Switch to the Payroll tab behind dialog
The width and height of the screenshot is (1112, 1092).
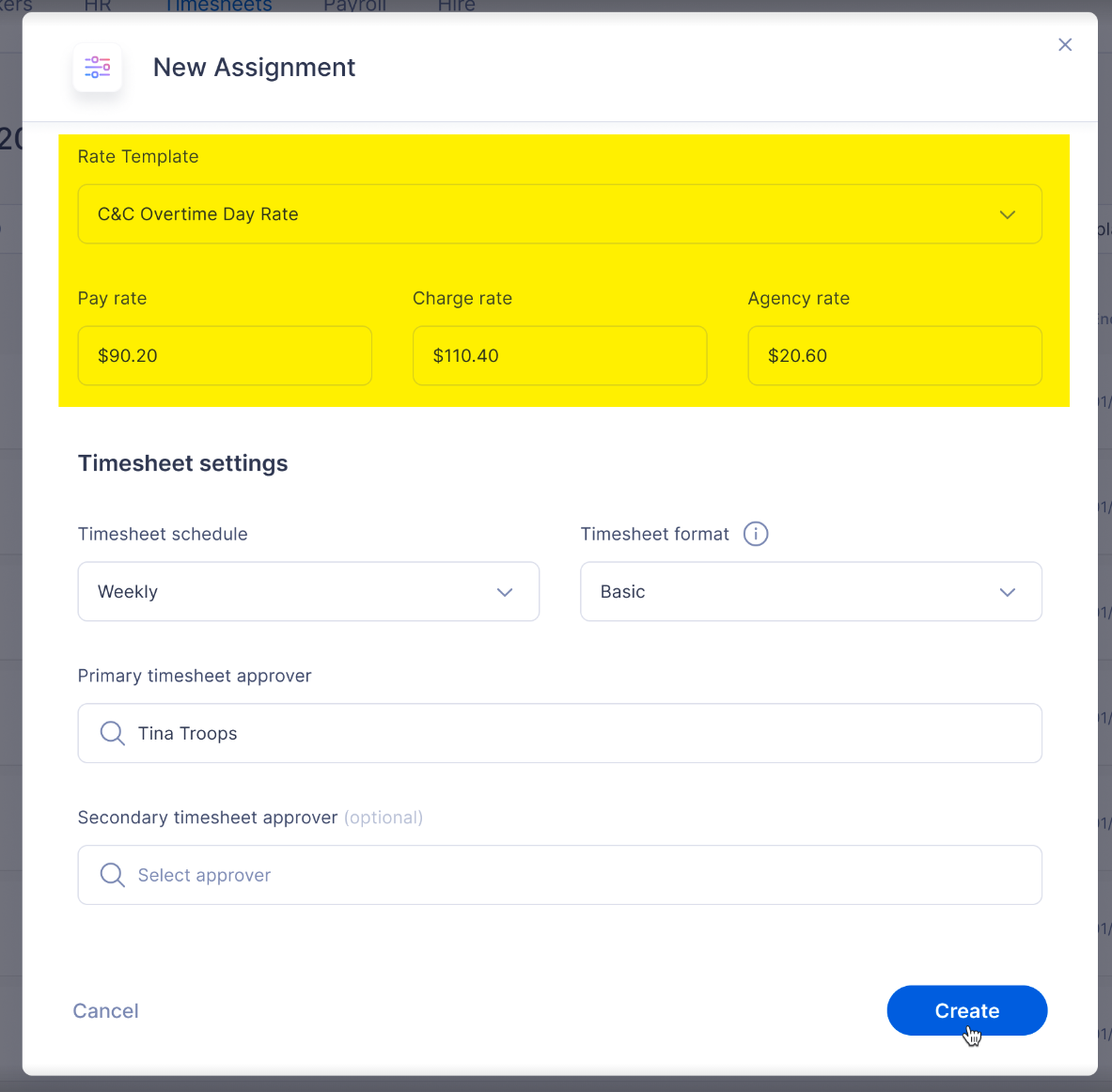354,6
